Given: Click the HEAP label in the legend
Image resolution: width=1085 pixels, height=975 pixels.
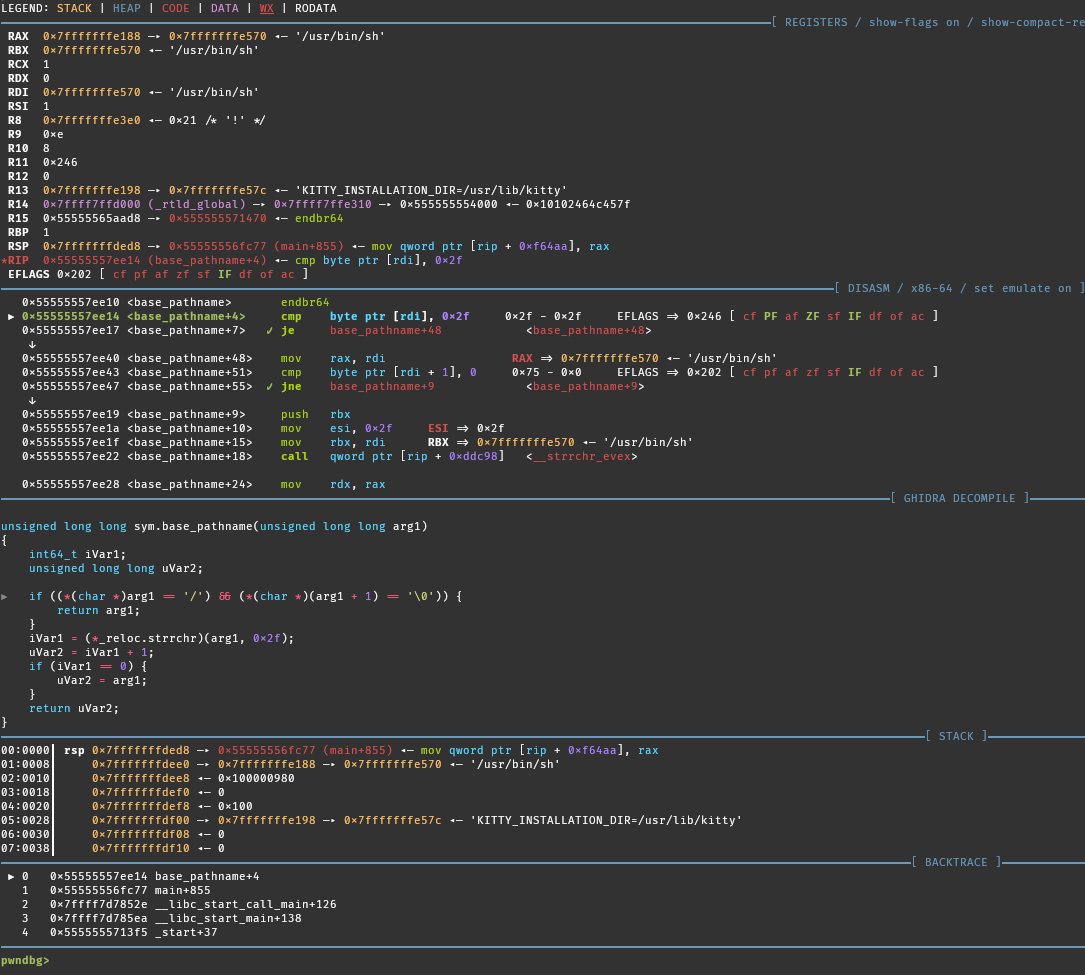Looking at the screenshot, I should tap(126, 8).
